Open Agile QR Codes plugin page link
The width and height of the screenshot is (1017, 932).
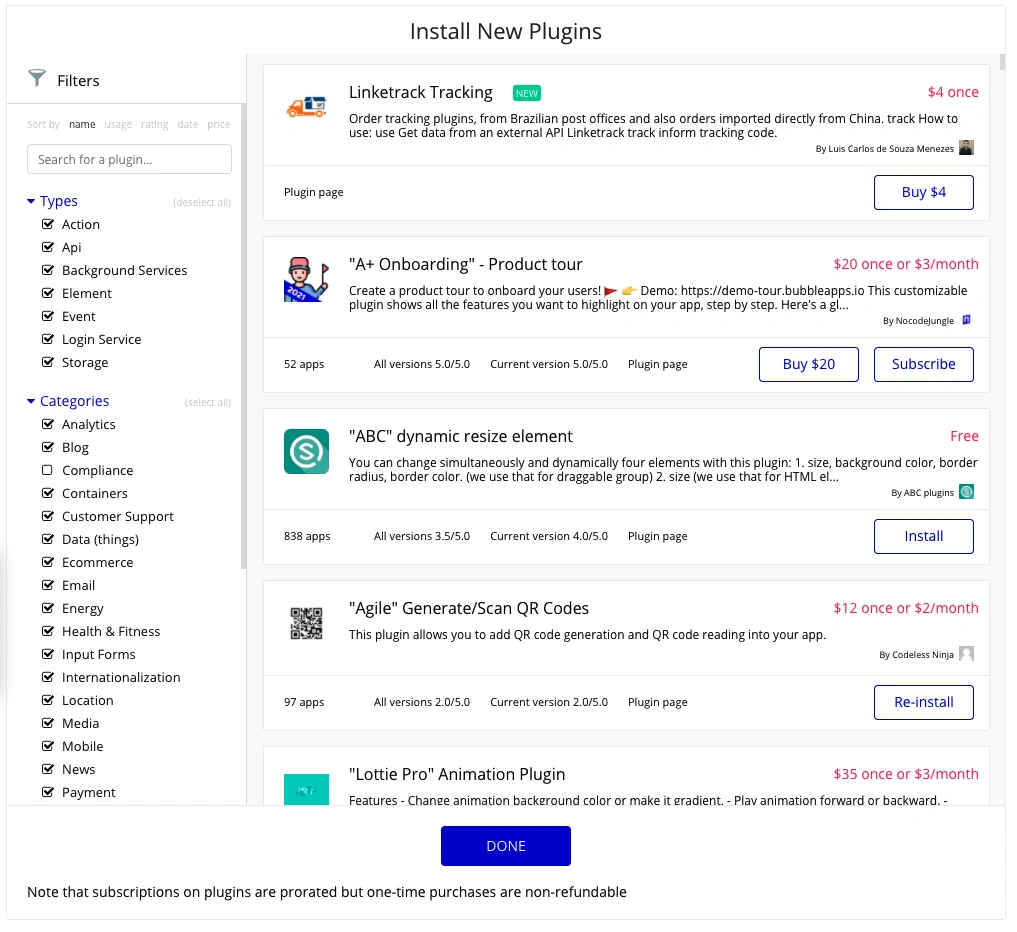pos(658,702)
